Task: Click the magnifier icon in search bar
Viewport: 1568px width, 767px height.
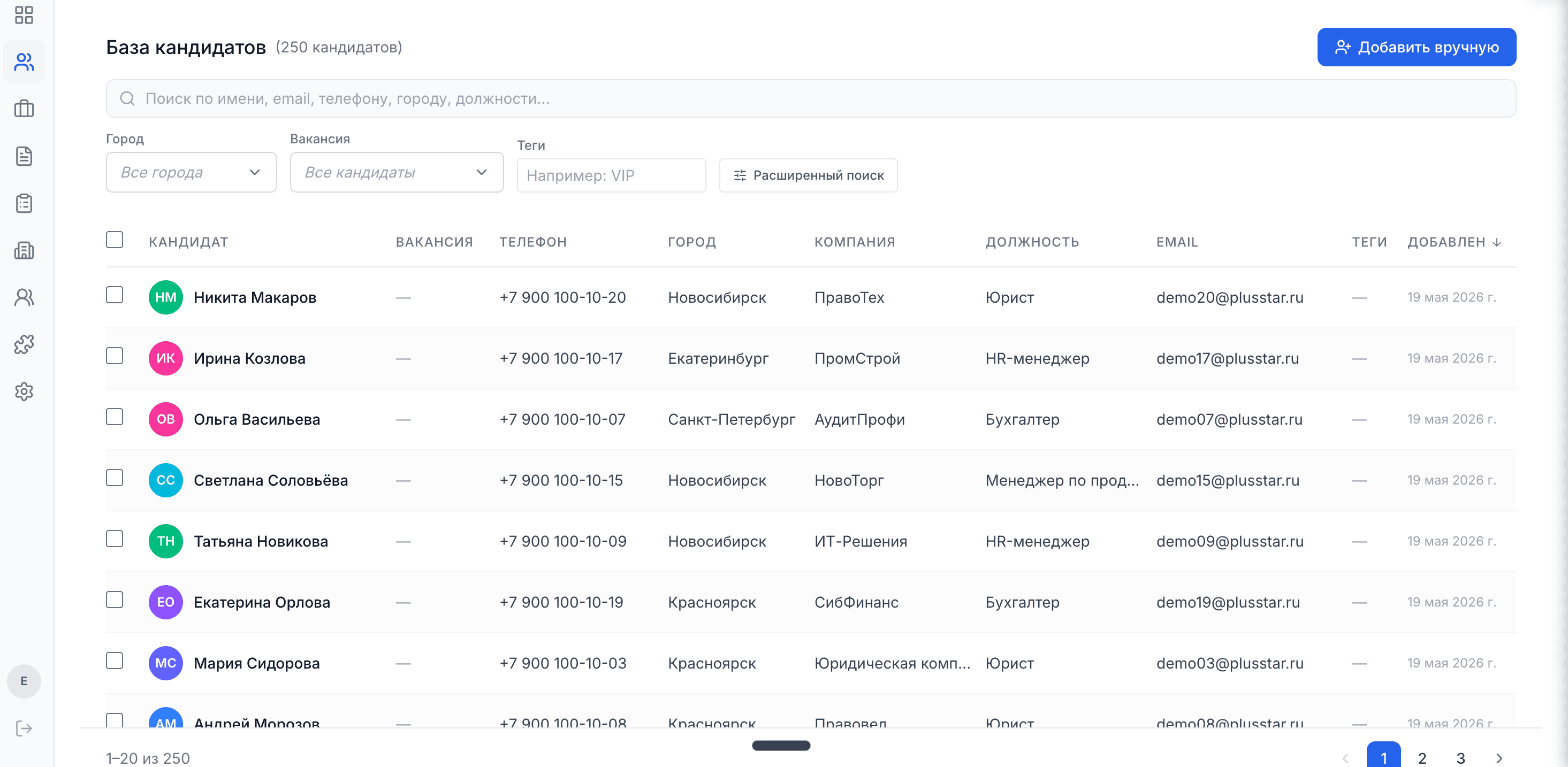Action: [x=127, y=98]
